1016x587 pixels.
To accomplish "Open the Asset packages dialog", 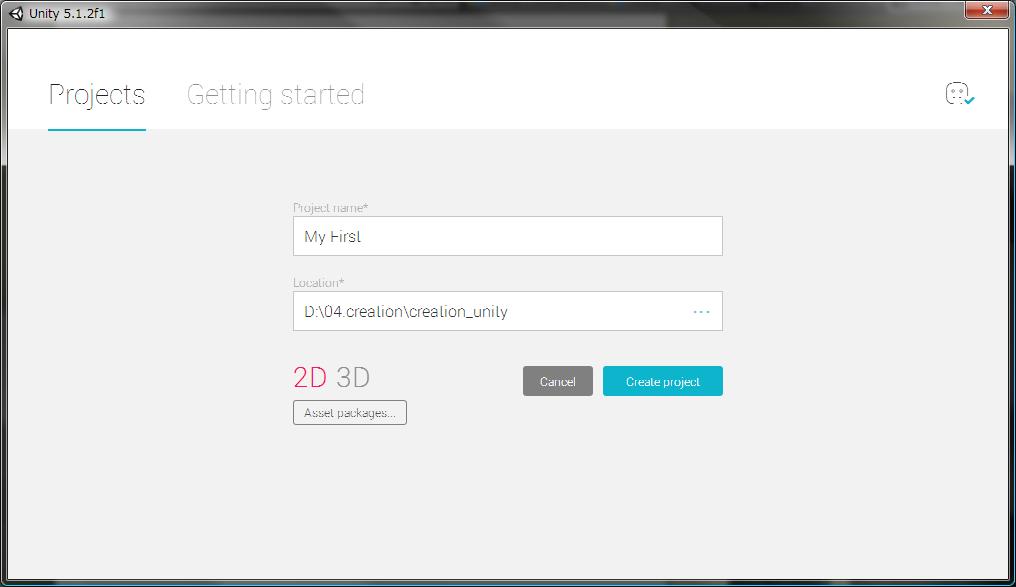I will (350, 413).
